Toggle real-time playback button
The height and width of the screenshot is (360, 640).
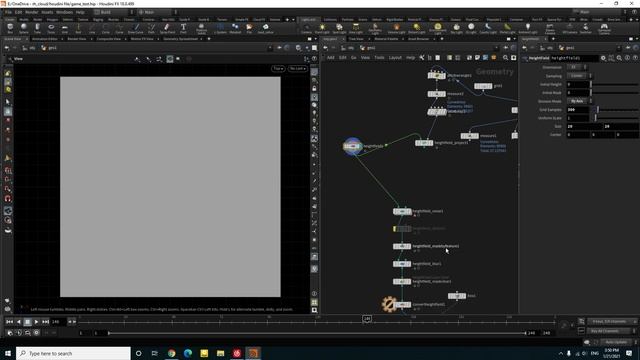(10, 333)
